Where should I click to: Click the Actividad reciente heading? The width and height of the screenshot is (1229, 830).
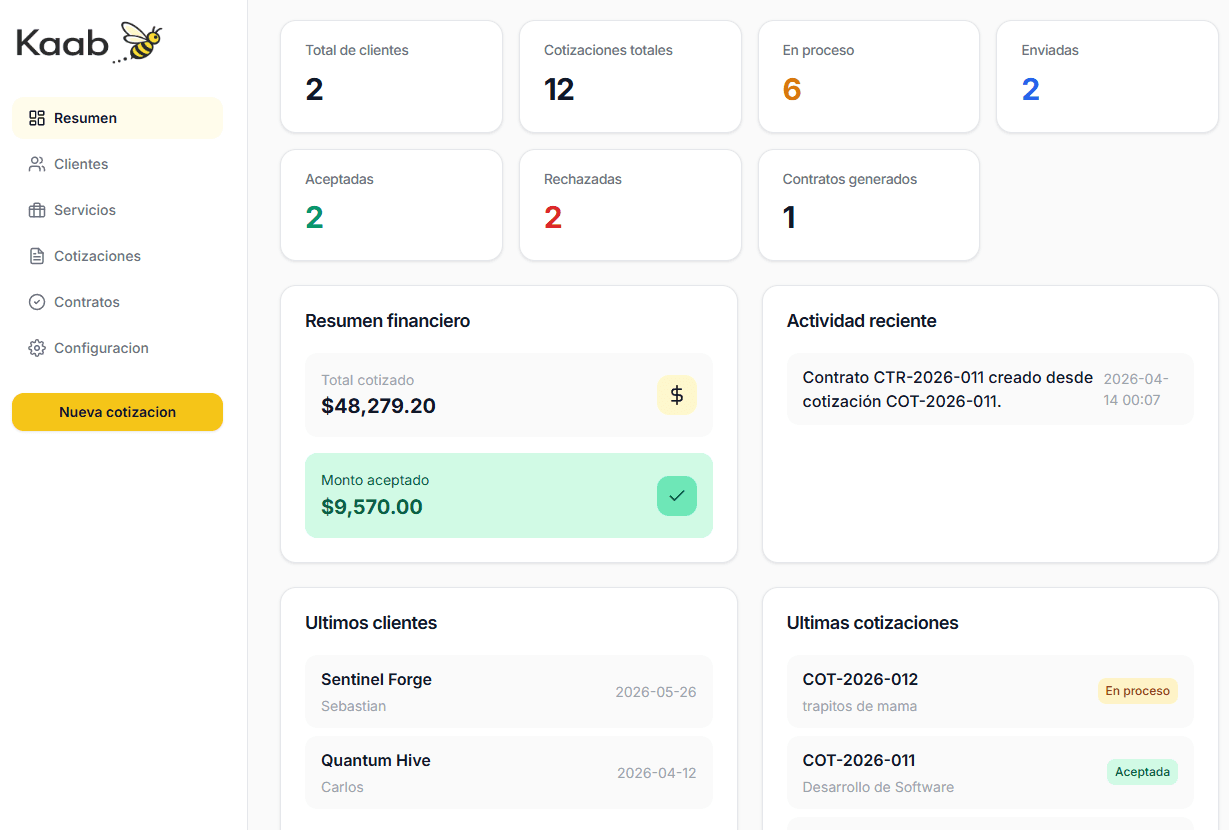[x=862, y=321]
